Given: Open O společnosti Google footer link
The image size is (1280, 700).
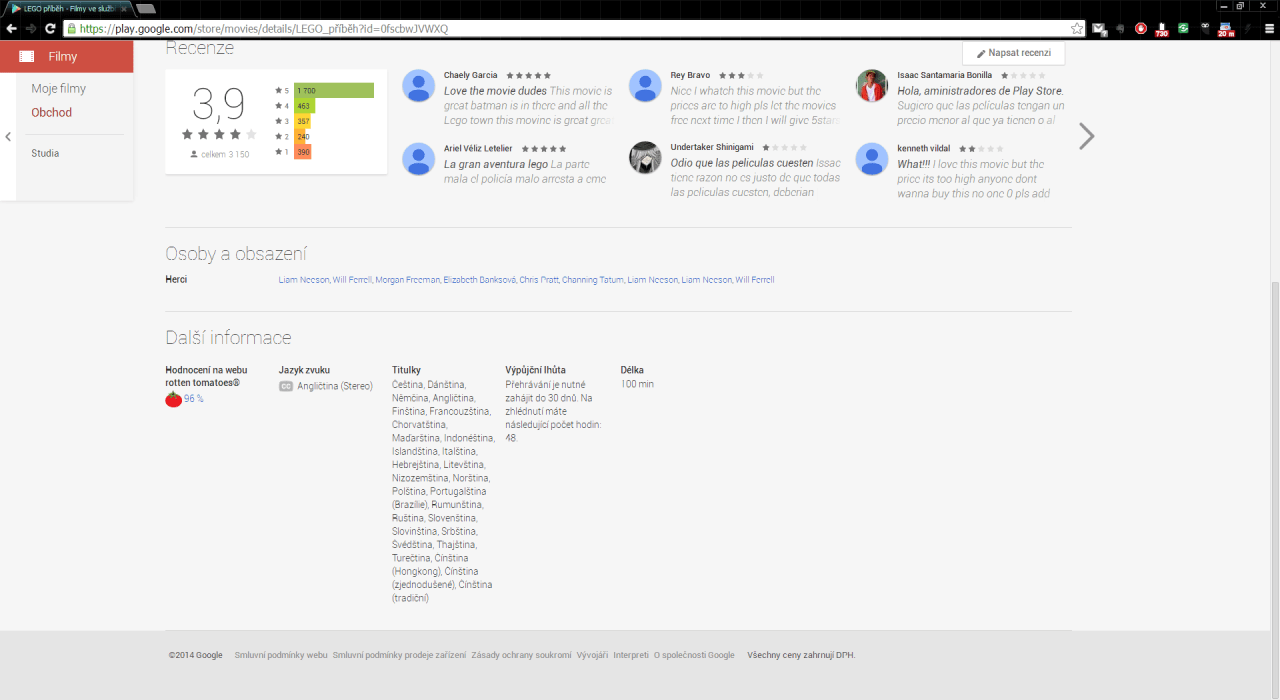Looking at the screenshot, I should click(x=694, y=655).
